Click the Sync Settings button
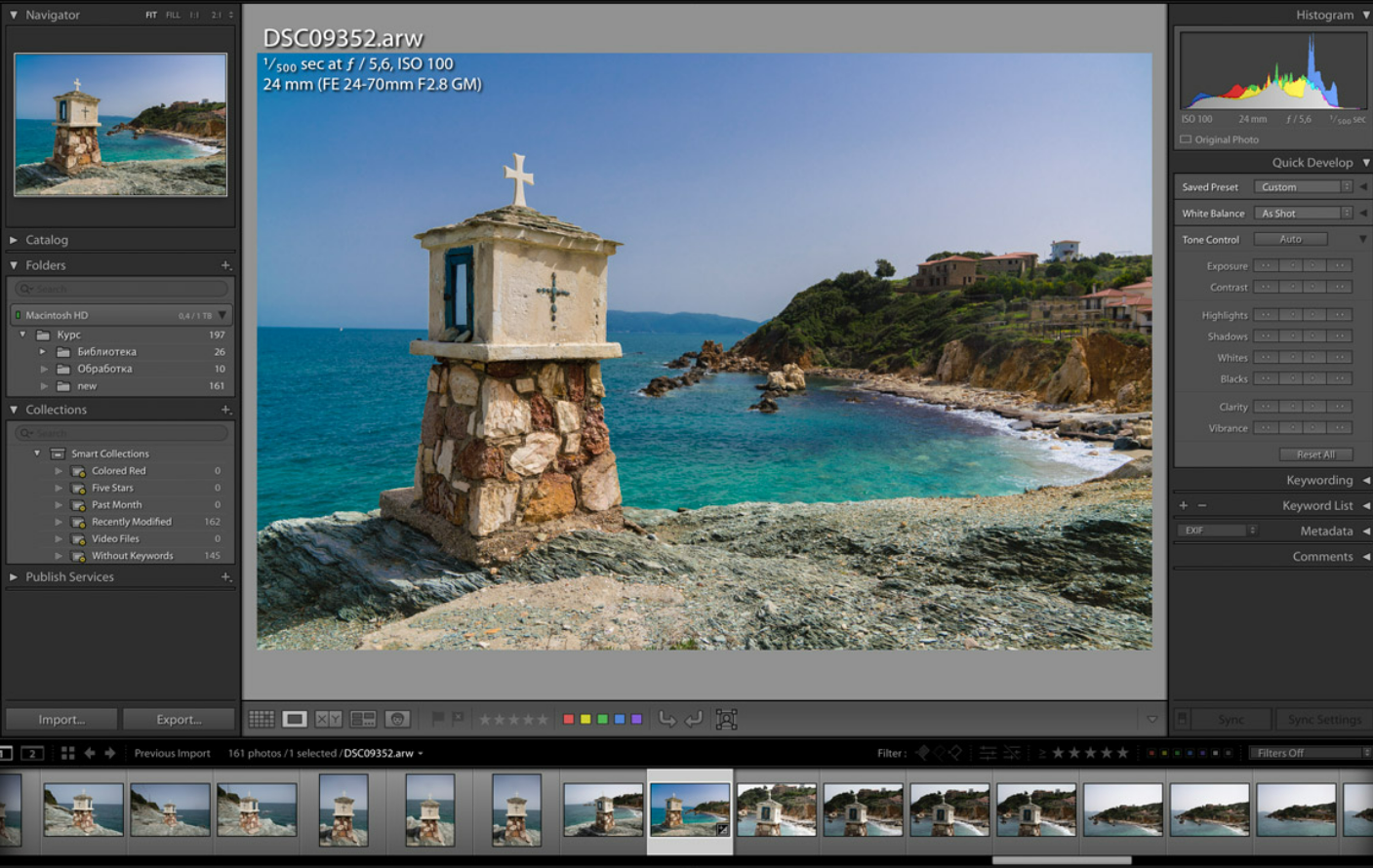The image size is (1373, 868). point(1324,719)
